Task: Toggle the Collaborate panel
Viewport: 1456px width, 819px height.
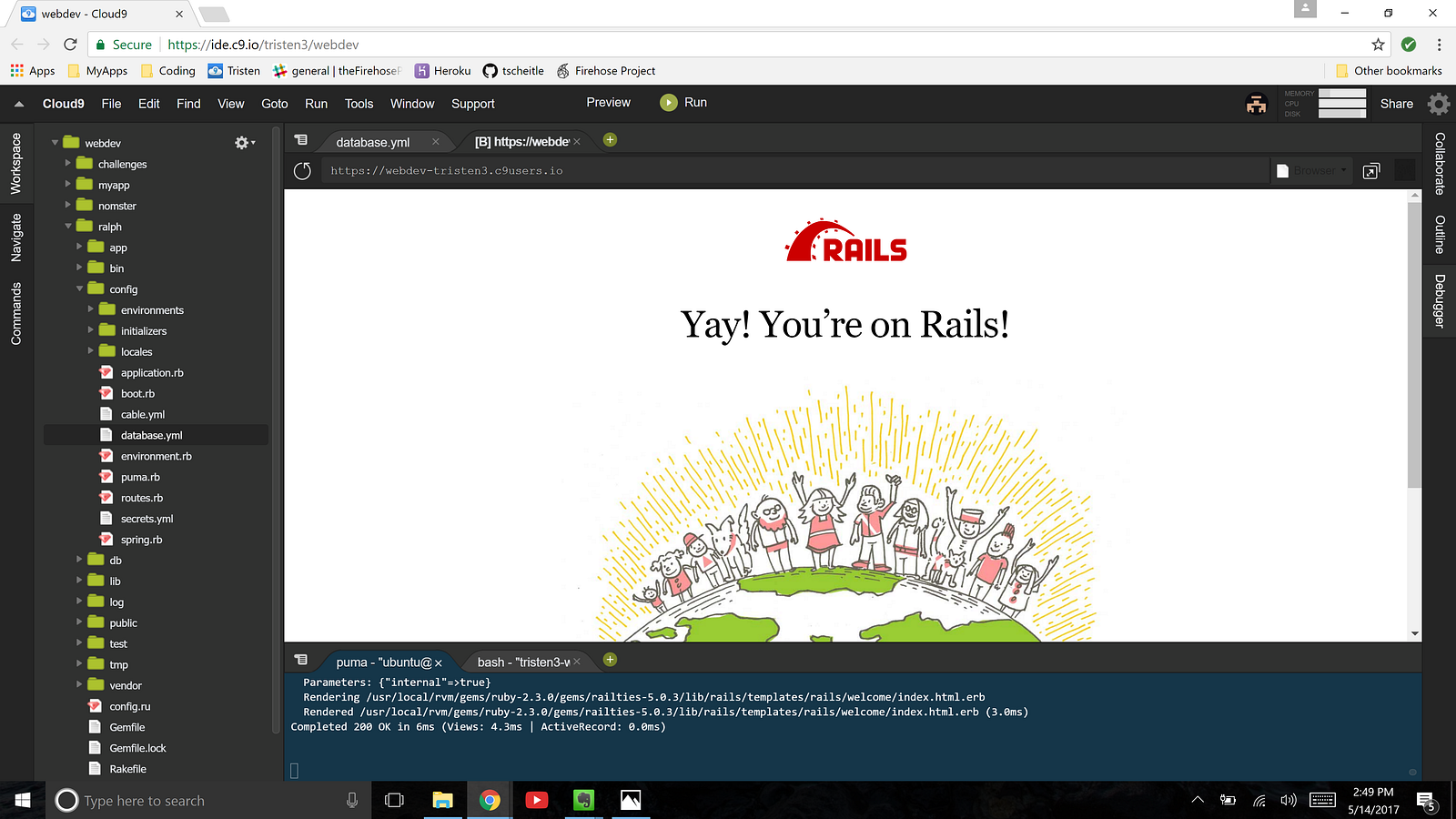Action: [1440, 164]
